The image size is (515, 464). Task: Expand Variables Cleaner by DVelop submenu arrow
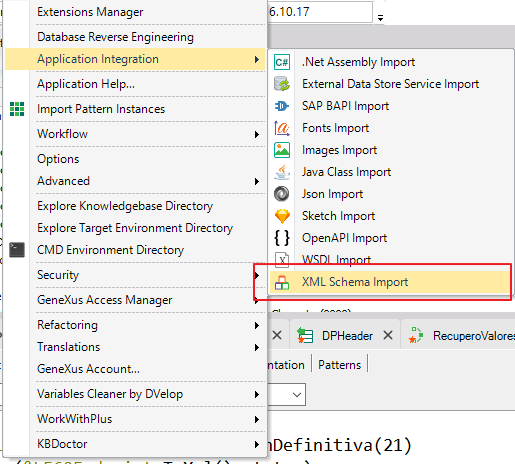[x=257, y=394]
